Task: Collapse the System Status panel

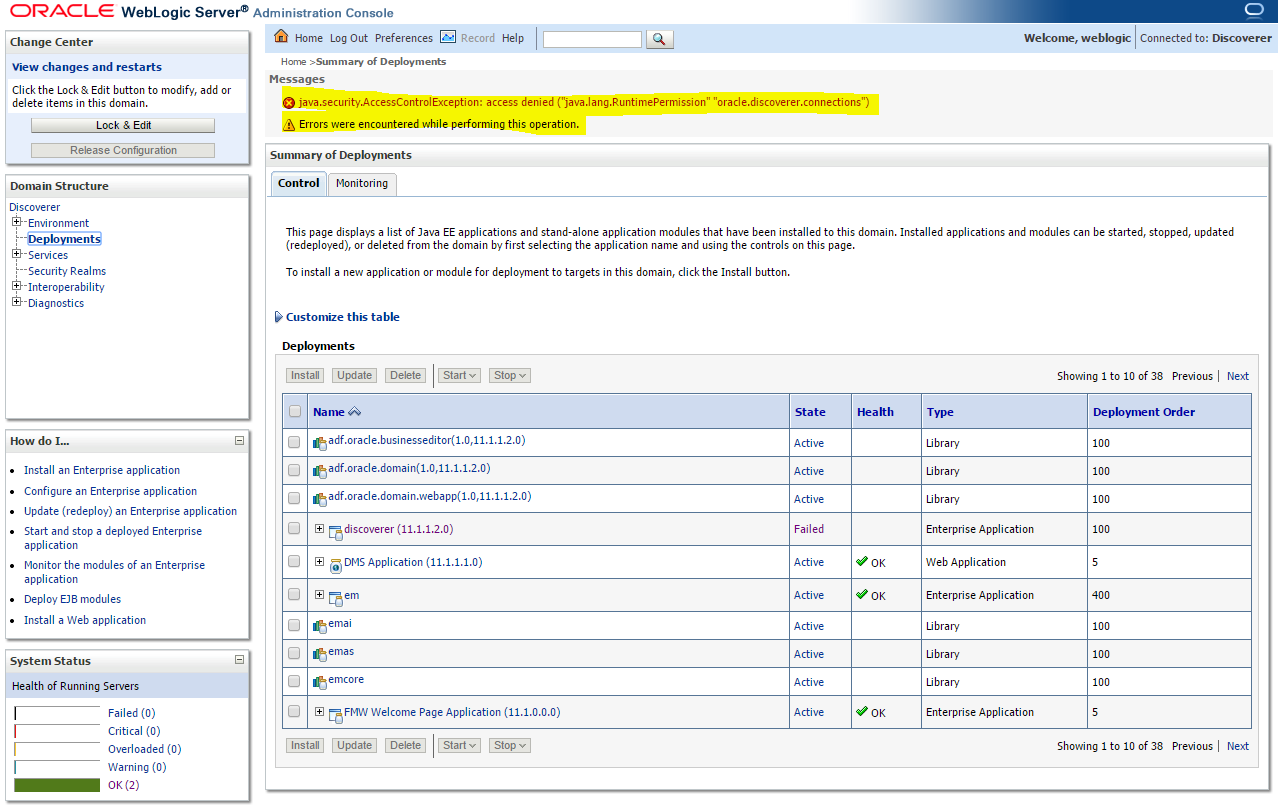Action: [x=239, y=660]
